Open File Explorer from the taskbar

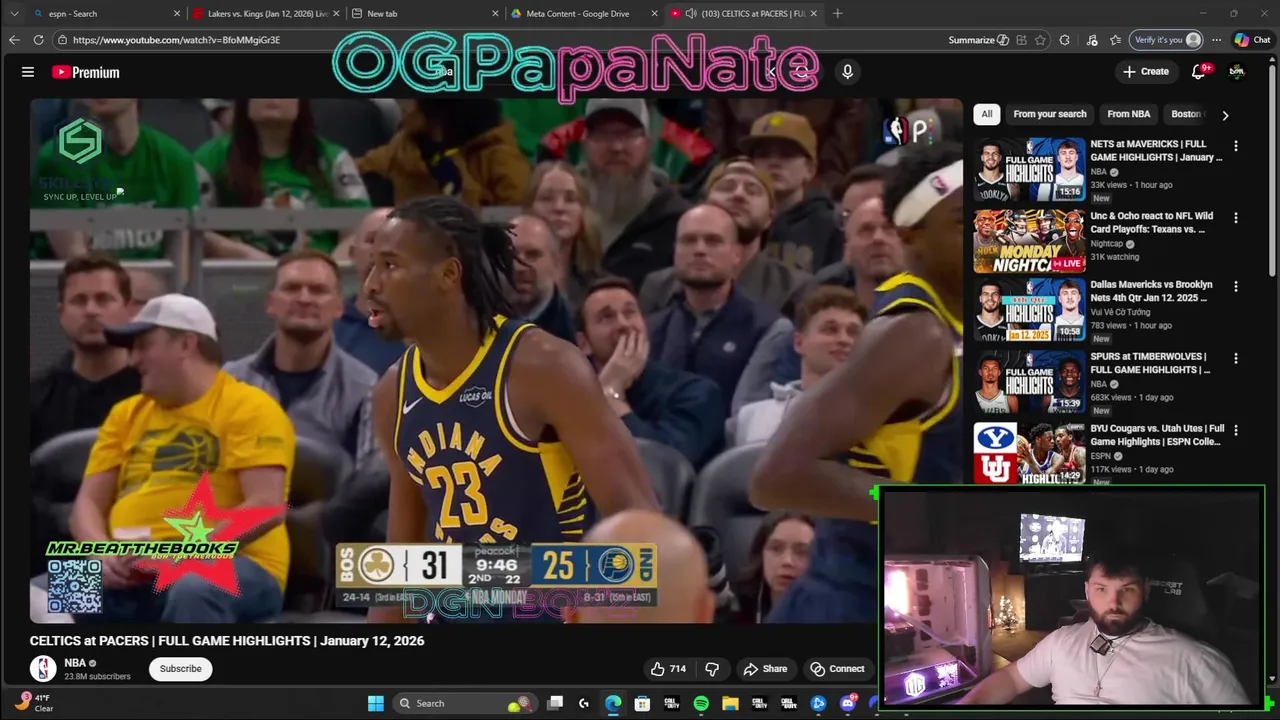[x=730, y=704]
